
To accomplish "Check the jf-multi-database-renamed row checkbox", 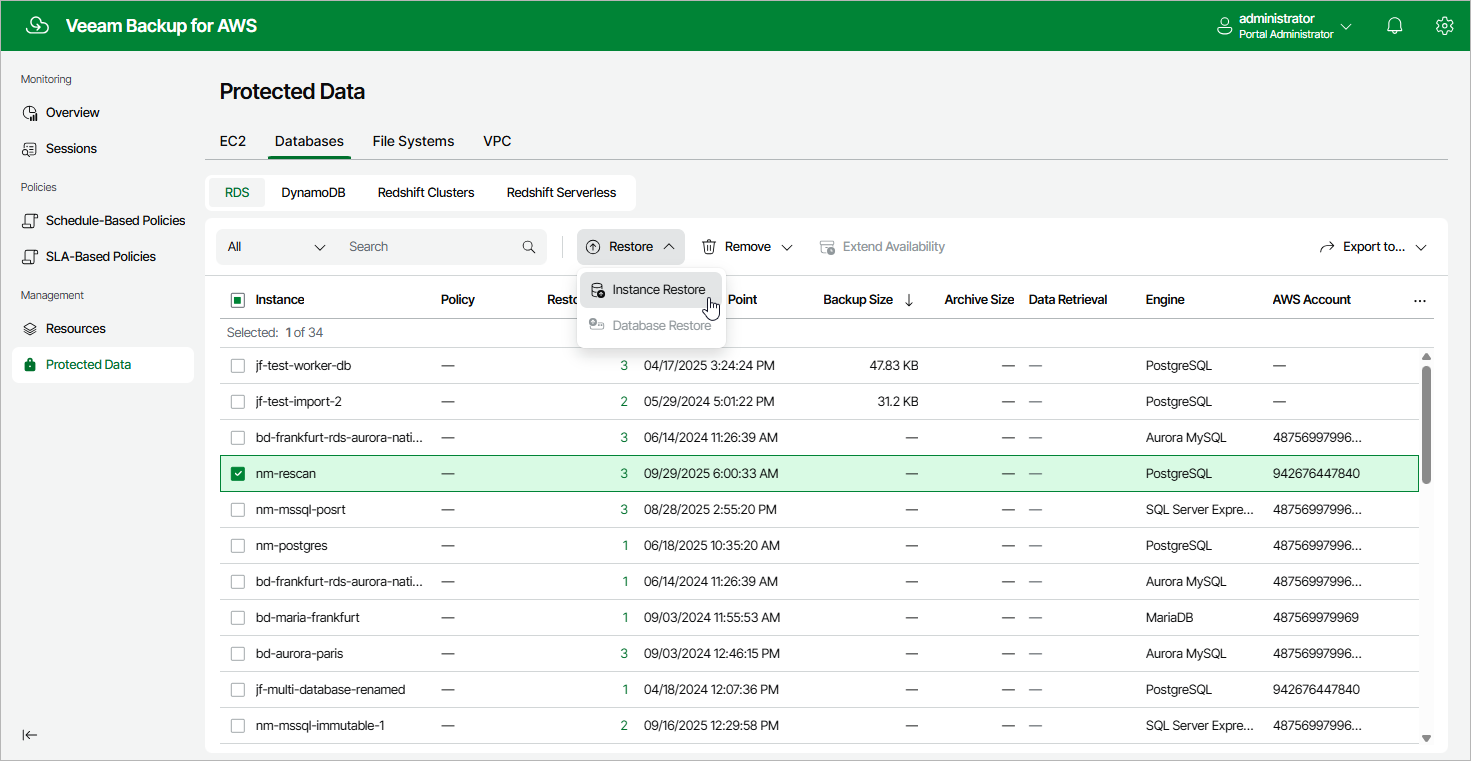I will [x=238, y=690].
